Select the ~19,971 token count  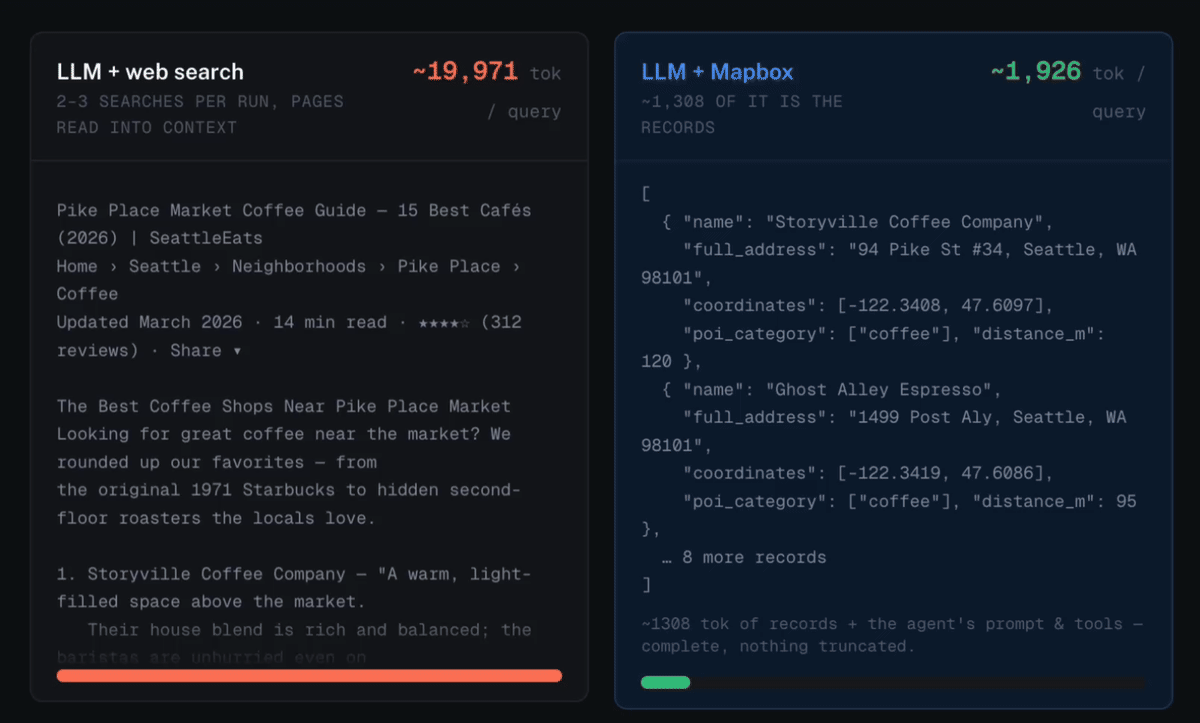(x=465, y=72)
